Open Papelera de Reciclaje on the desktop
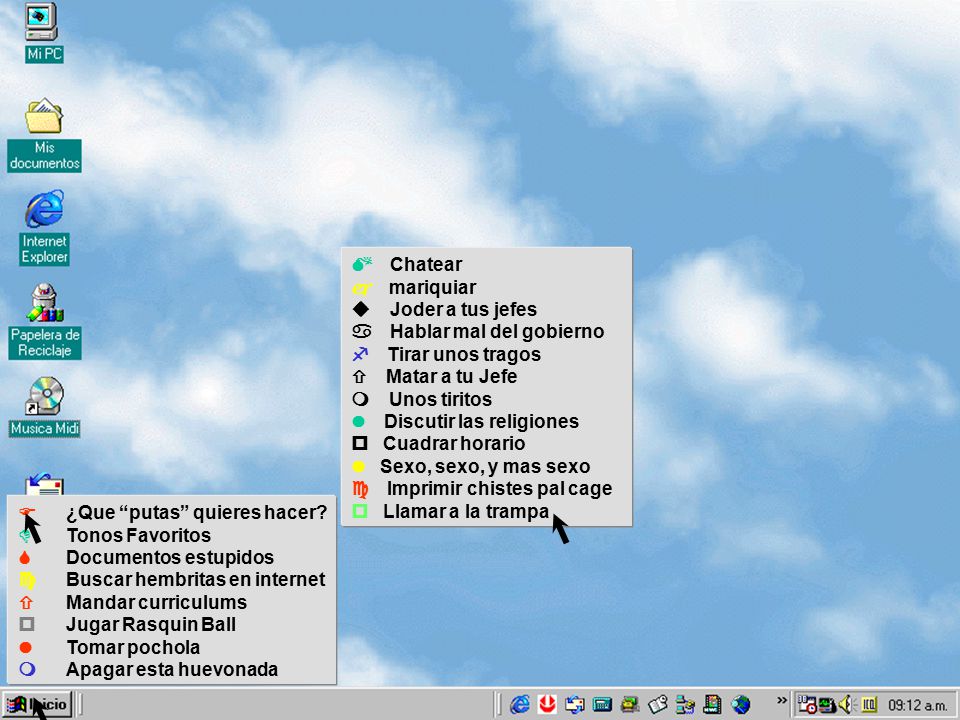The width and height of the screenshot is (960, 720). point(45,321)
